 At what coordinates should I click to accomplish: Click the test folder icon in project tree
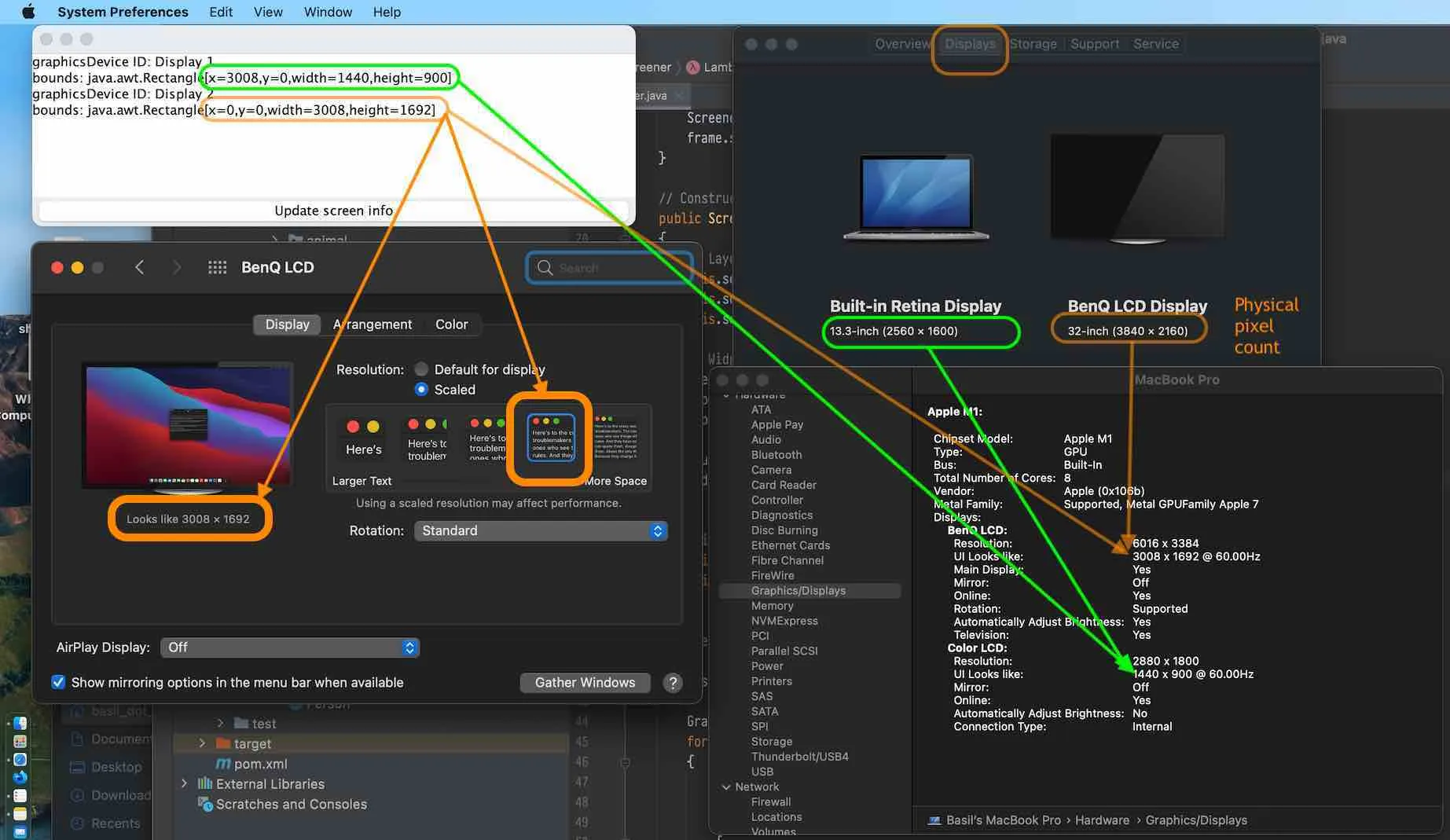coord(241,723)
